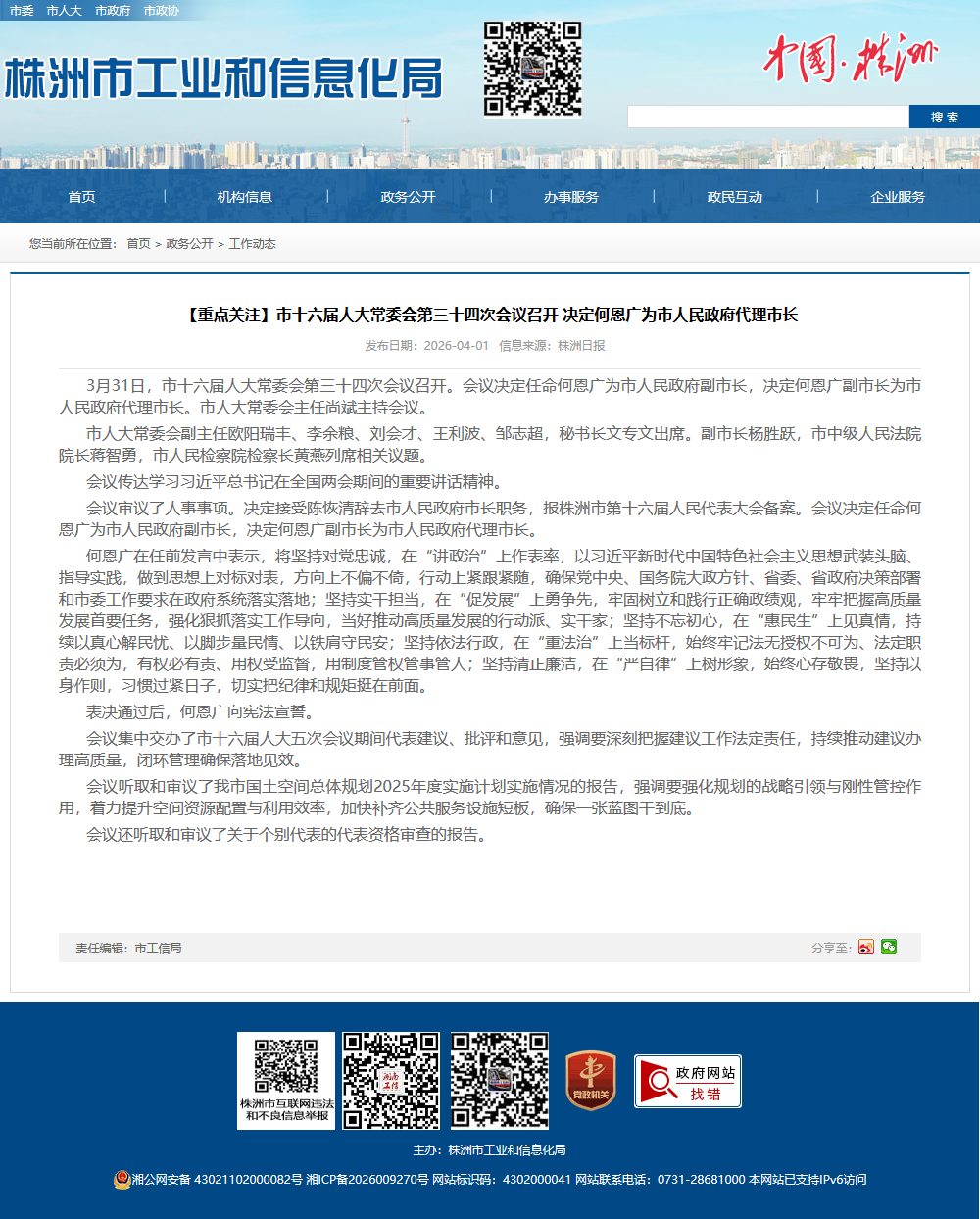This screenshot has height=1219, width=980.
Task: Go to 政务公开 in navigation bar
Action: 408,197
